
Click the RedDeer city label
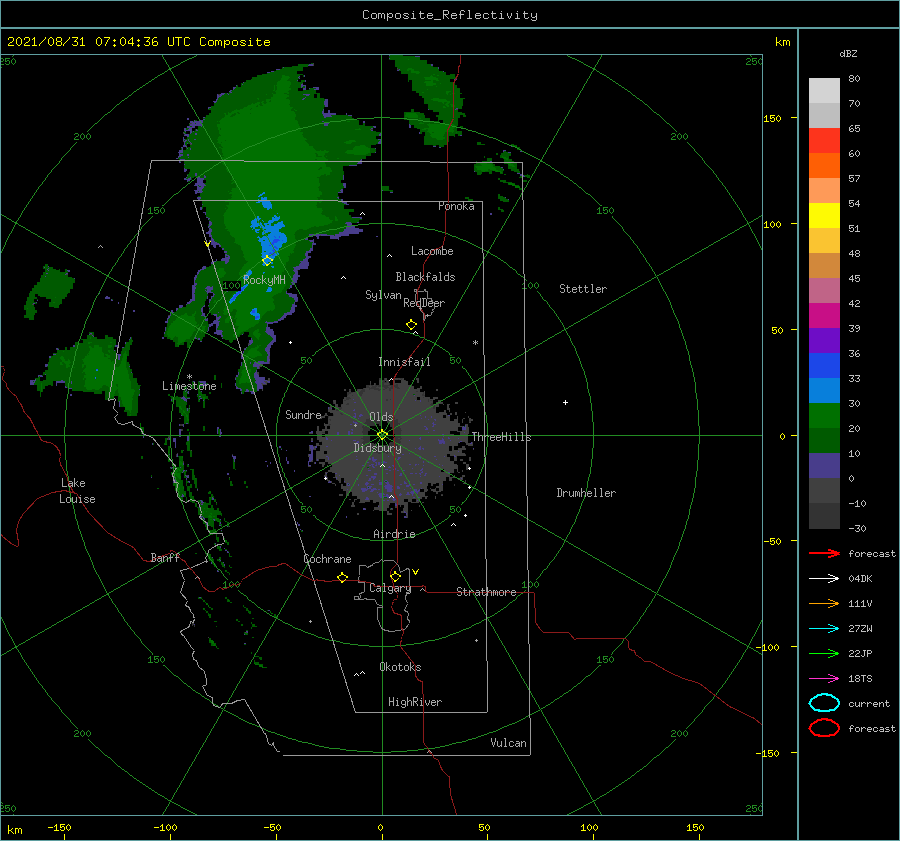point(424,303)
